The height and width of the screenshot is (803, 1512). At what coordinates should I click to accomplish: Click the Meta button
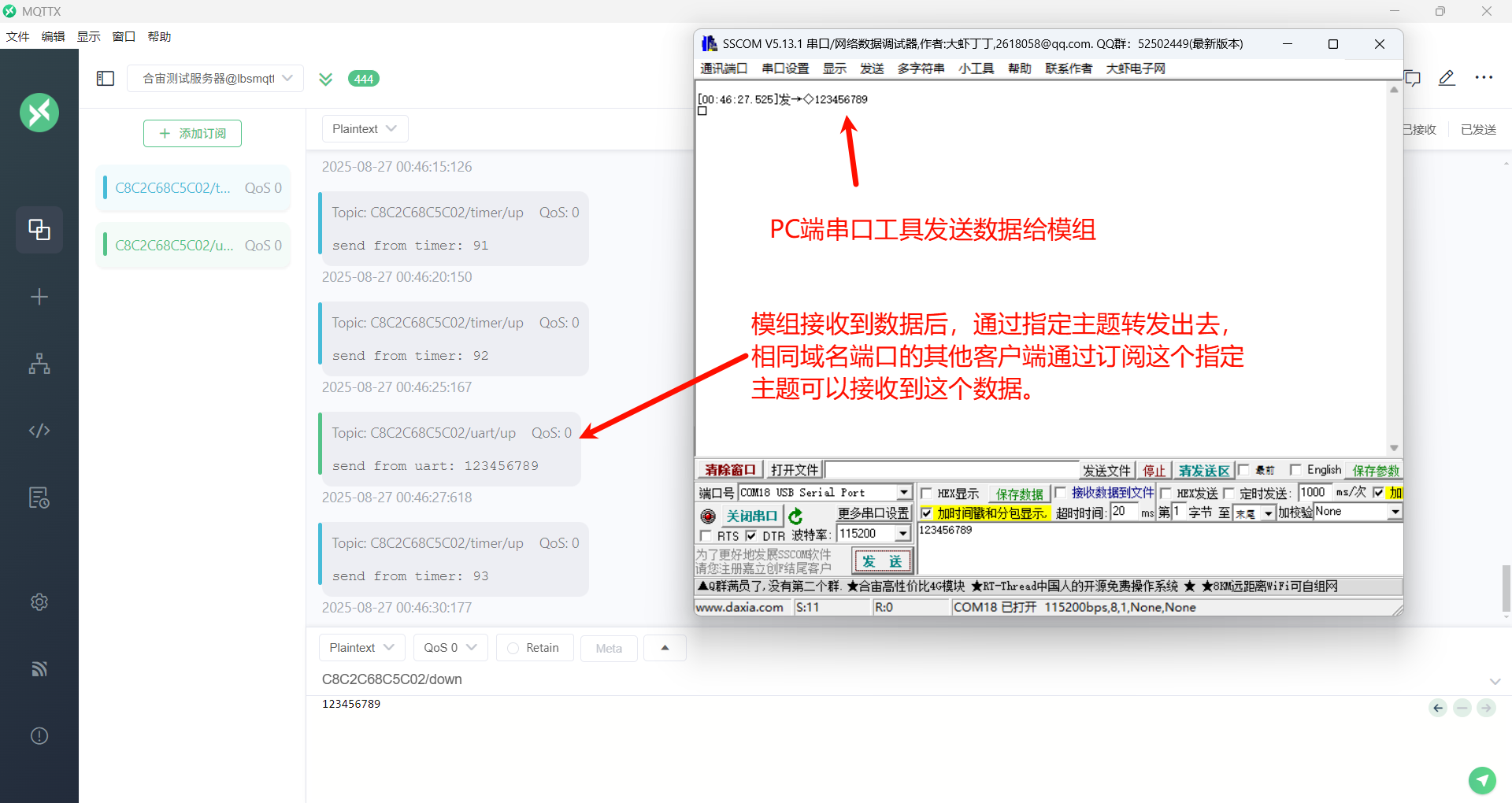pyautogui.click(x=609, y=648)
